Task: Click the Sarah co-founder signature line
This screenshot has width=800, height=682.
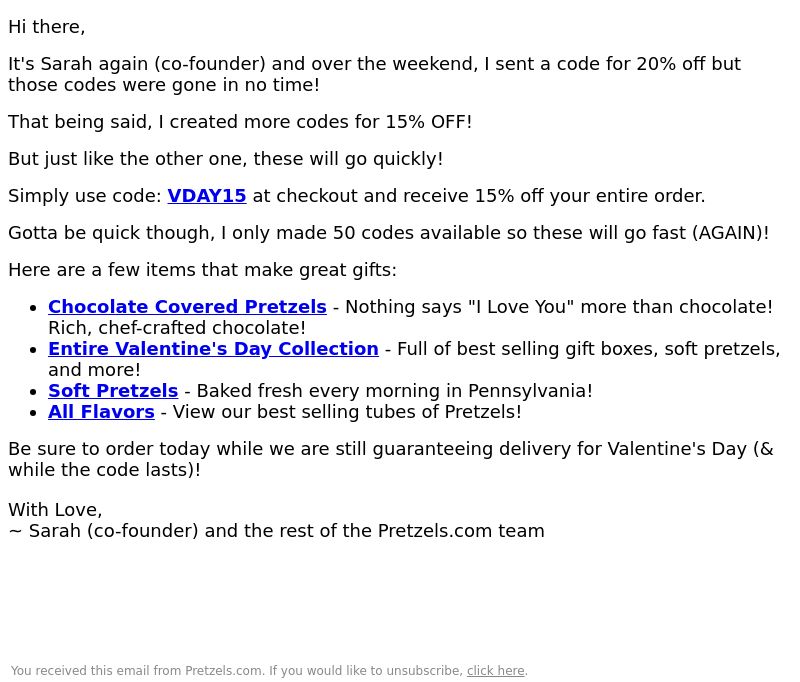Action: point(276,531)
